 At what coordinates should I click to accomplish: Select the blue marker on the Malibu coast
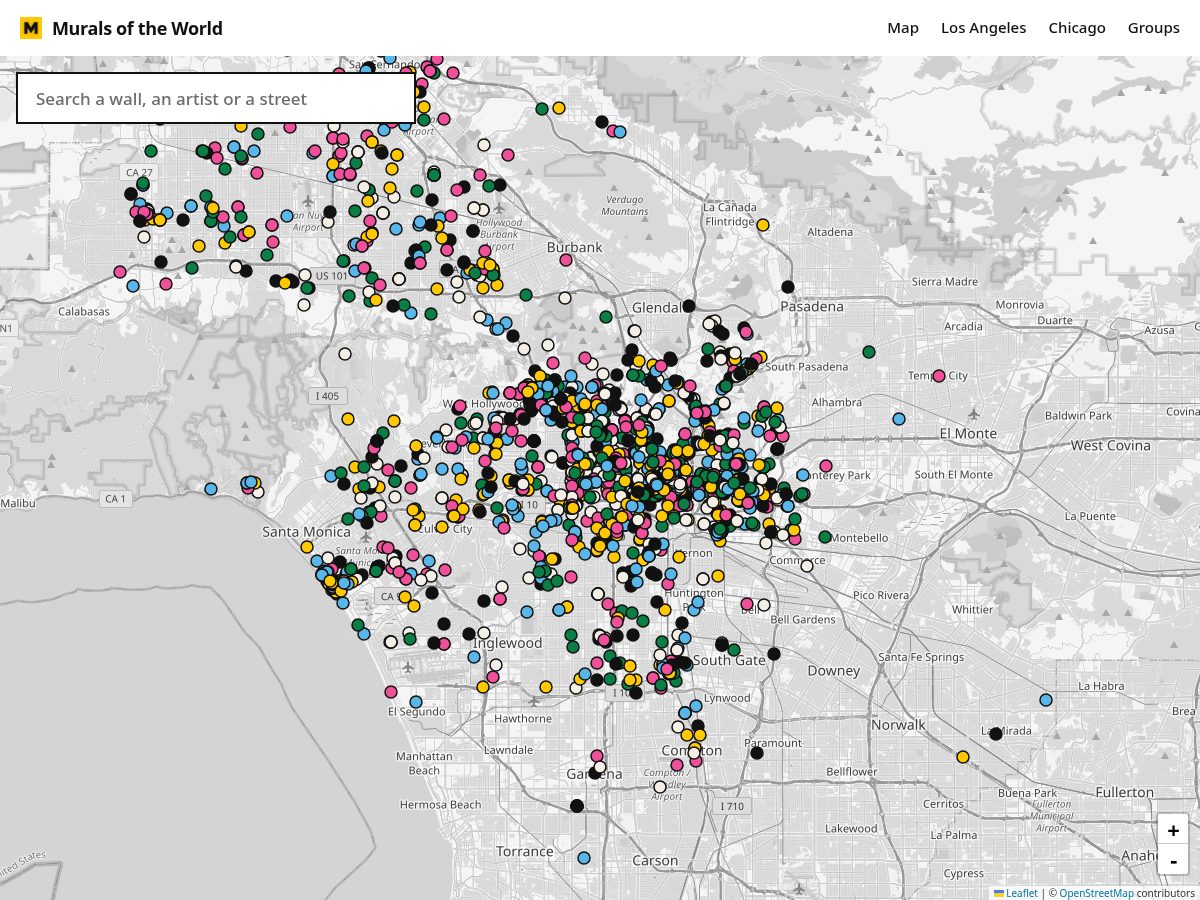click(211, 489)
